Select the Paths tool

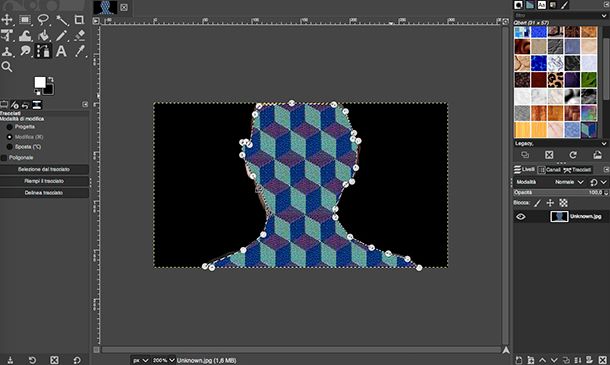(43, 51)
